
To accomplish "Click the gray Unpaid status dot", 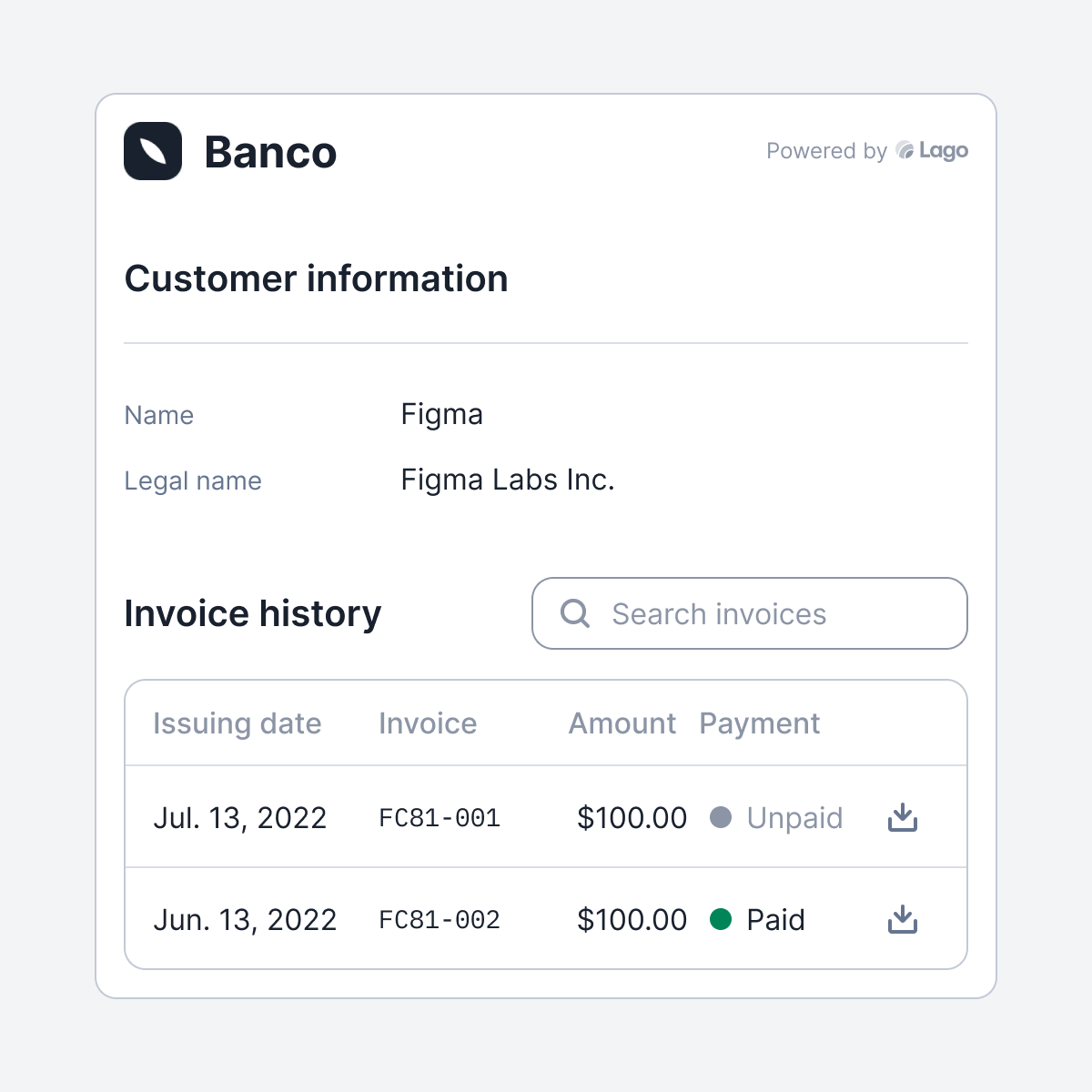I will tap(721, 817).
